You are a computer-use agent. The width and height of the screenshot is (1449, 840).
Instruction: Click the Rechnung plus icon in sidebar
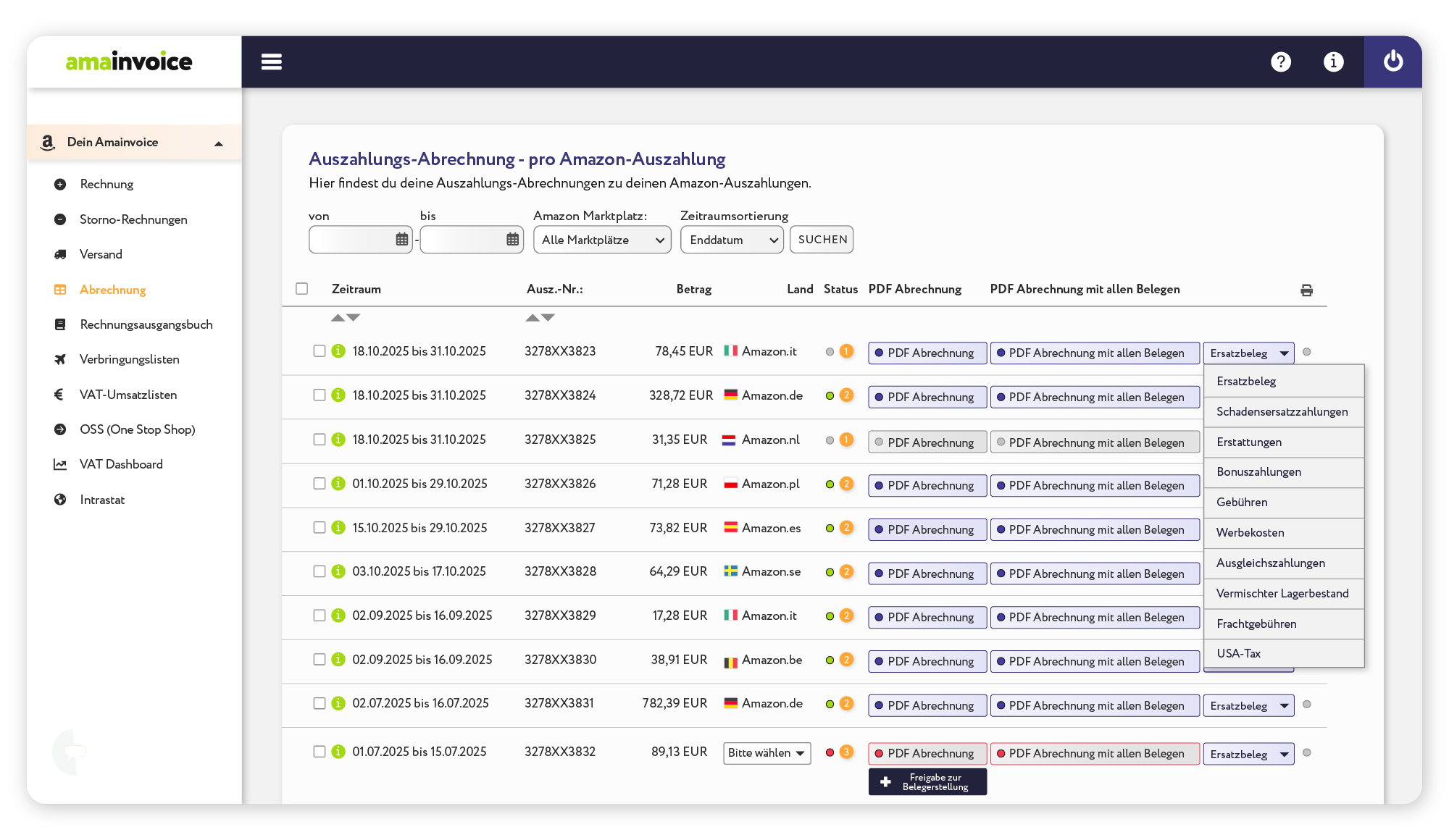(x=60, y=185)
